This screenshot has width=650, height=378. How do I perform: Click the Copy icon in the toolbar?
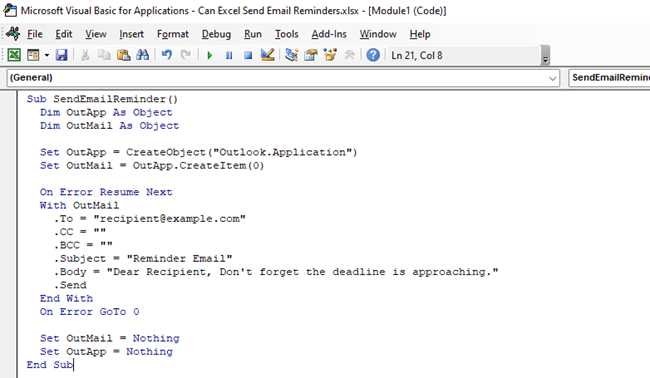pos(104,55)
